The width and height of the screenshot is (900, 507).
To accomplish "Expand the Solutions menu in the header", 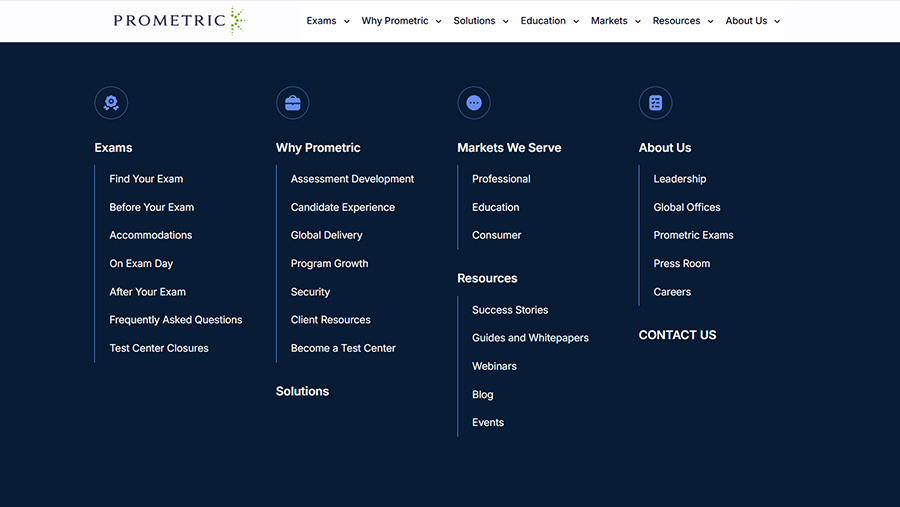I will point(481,21).
